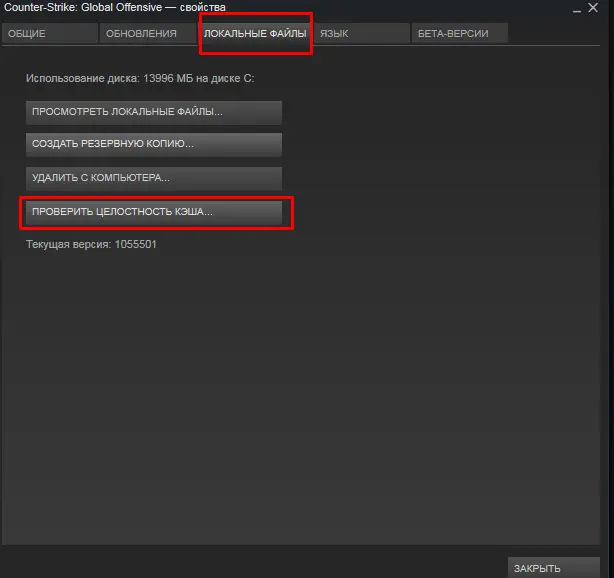
Task: Click УДАЛИТЬ С КОМПЬЮТЕРА button
Action: click(154, 179)
